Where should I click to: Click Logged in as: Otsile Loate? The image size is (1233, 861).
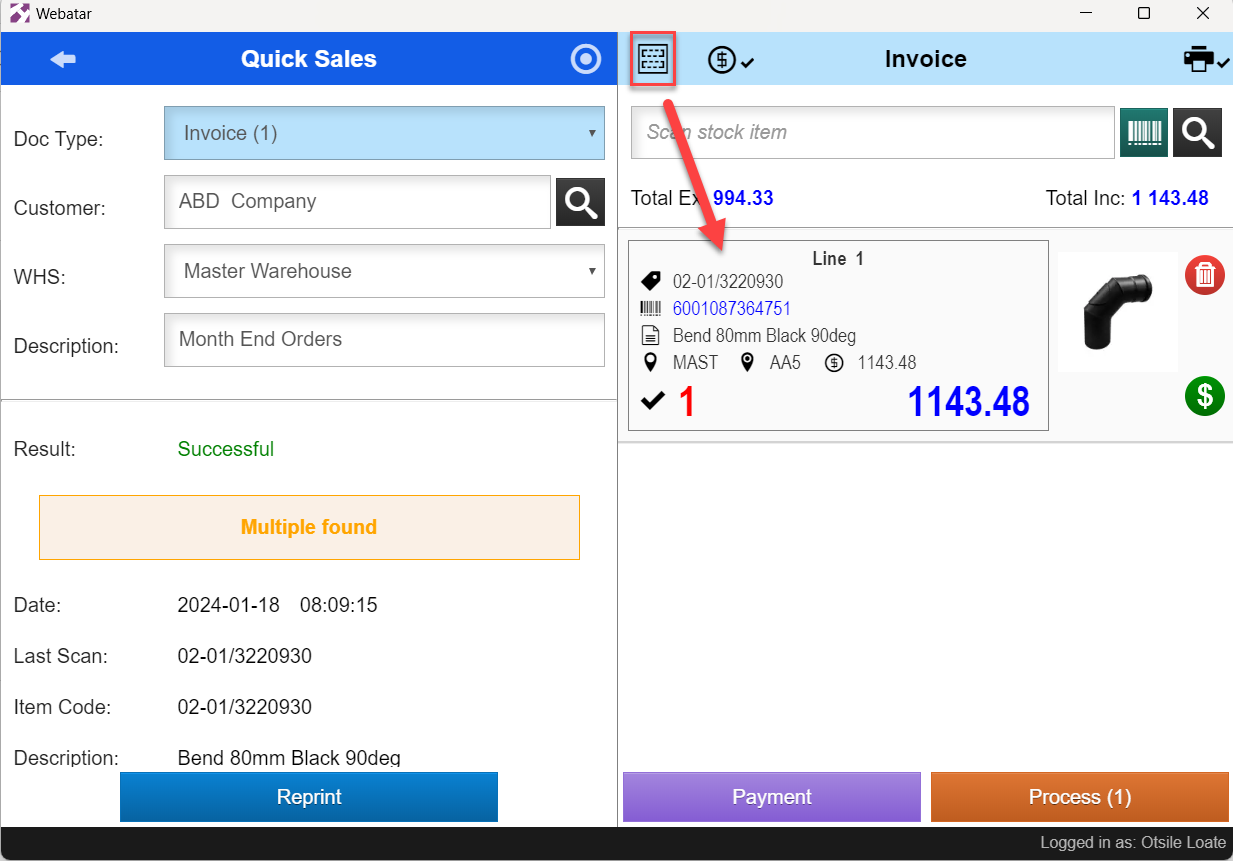point(1133,843)
